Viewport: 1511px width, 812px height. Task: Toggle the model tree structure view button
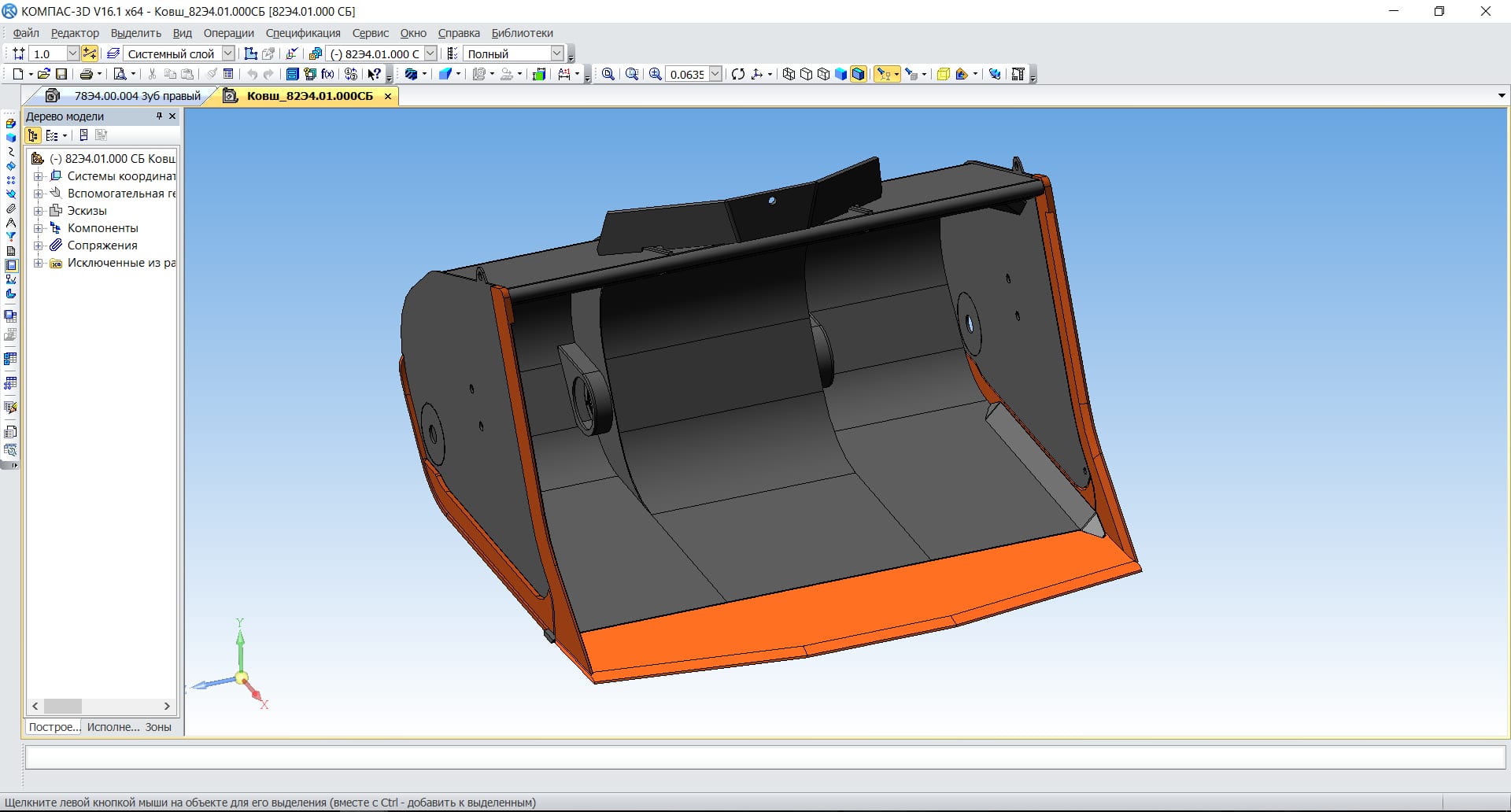click(33, 135)
